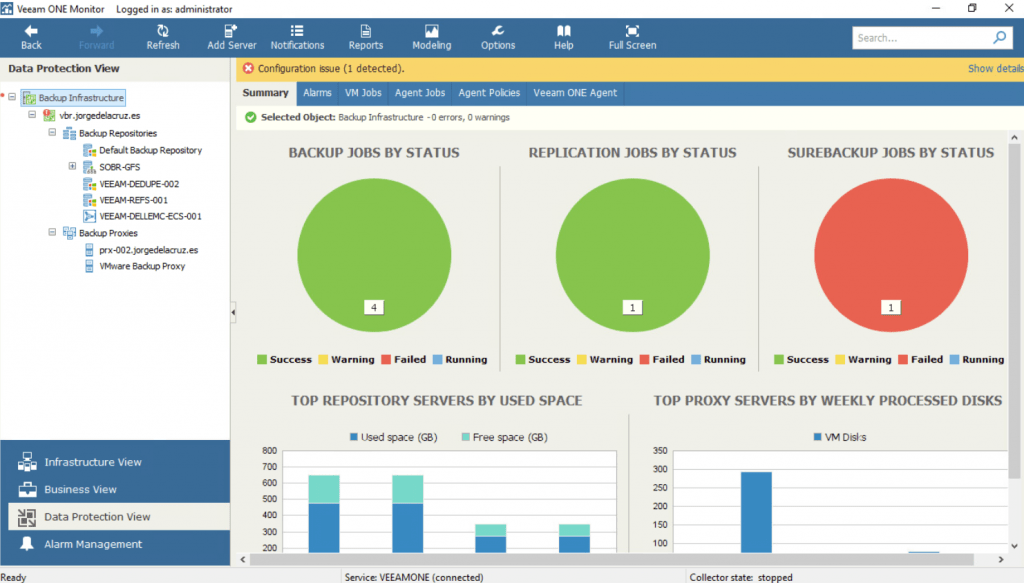Open the Add Server wizard
This screenshot has width=1024, height=583.
tap(231, 37)
